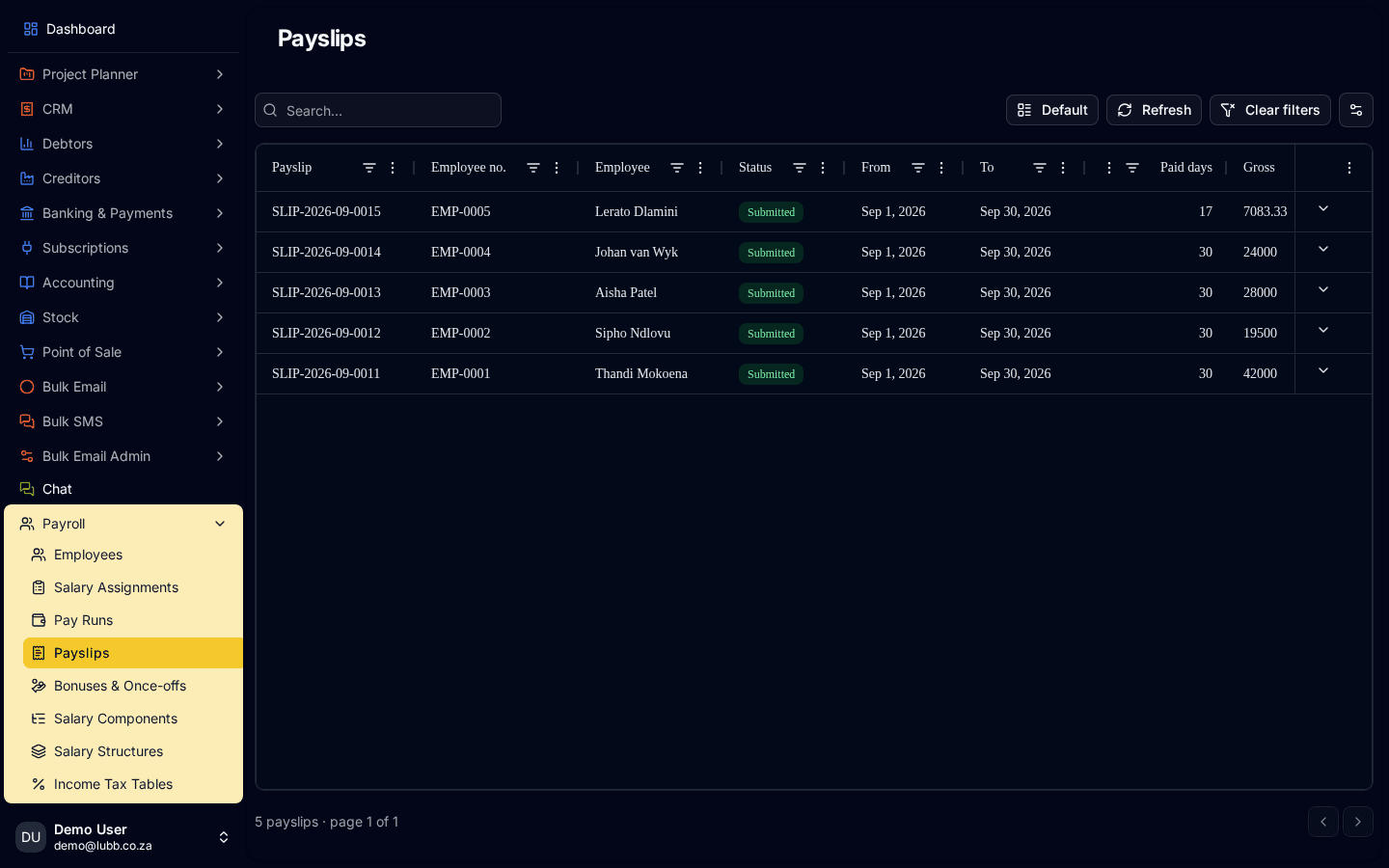
Task: Collapse the Payroll section
Action: (x=220, y=524)
